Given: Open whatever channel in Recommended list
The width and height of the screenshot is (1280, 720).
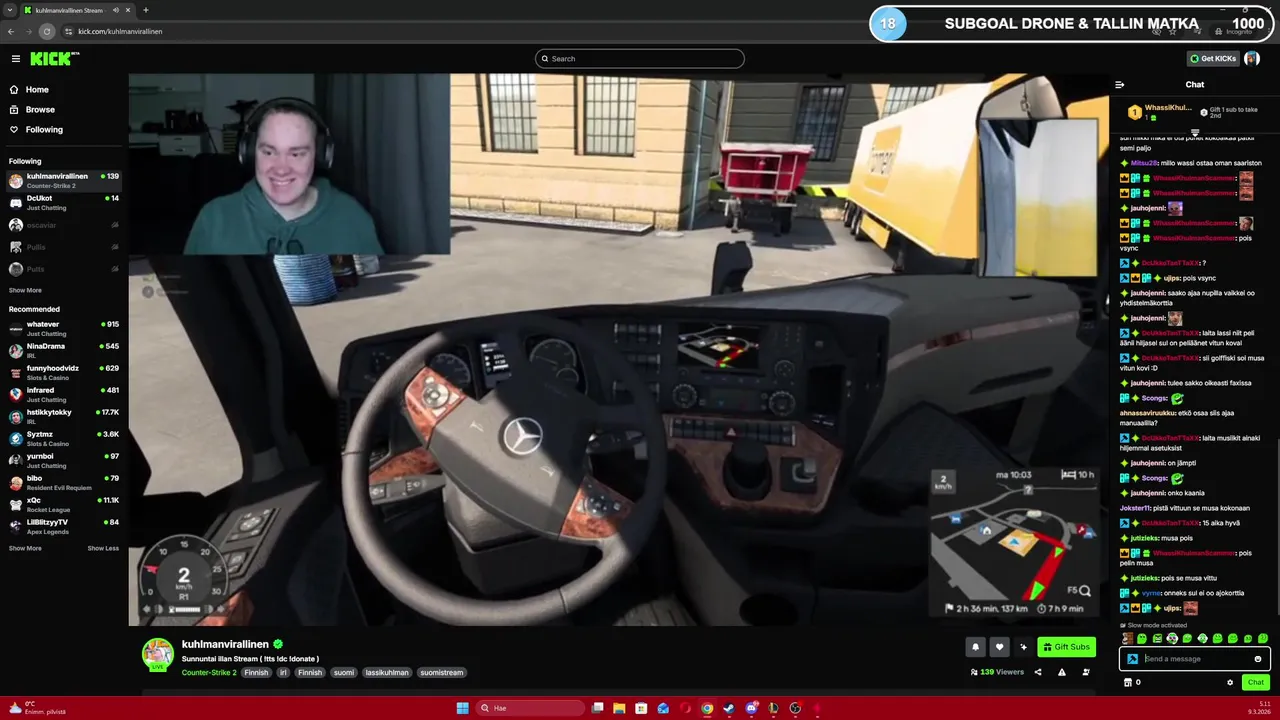Looking at the screenshot, I should click(x=64, y=328).
